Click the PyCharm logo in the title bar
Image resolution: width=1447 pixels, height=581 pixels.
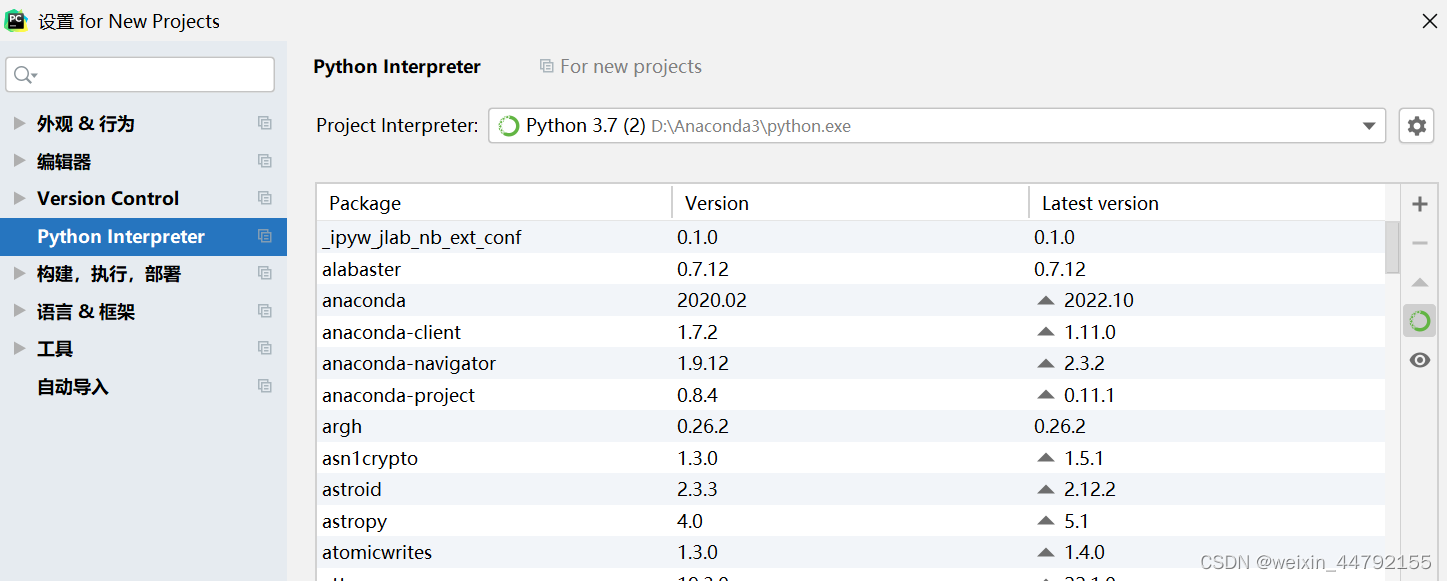(15, 19)
